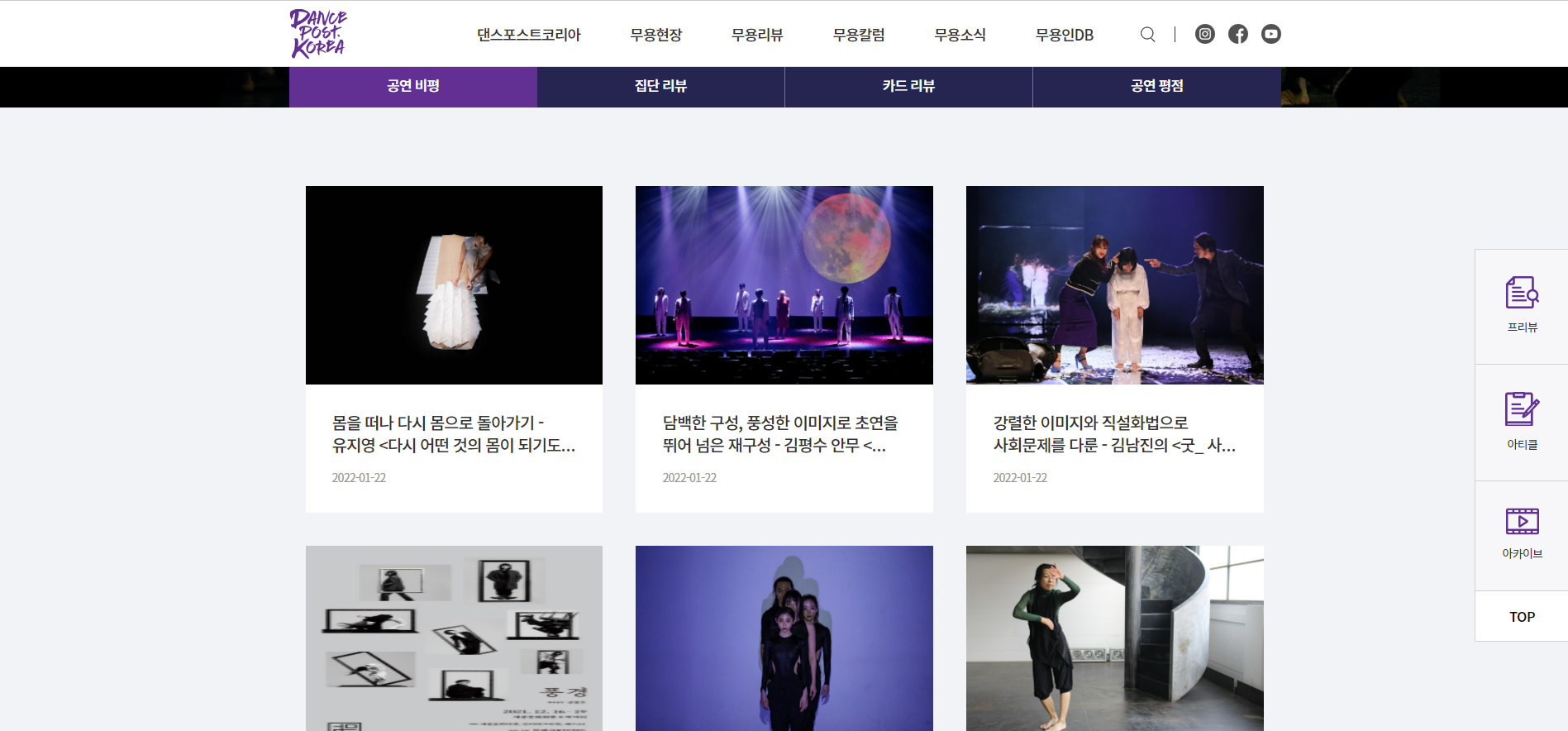Switch to the 카드 리뷰 tab
This screenshot has width=1568, height=731.
pyautogui.click(x=908, y=86)
